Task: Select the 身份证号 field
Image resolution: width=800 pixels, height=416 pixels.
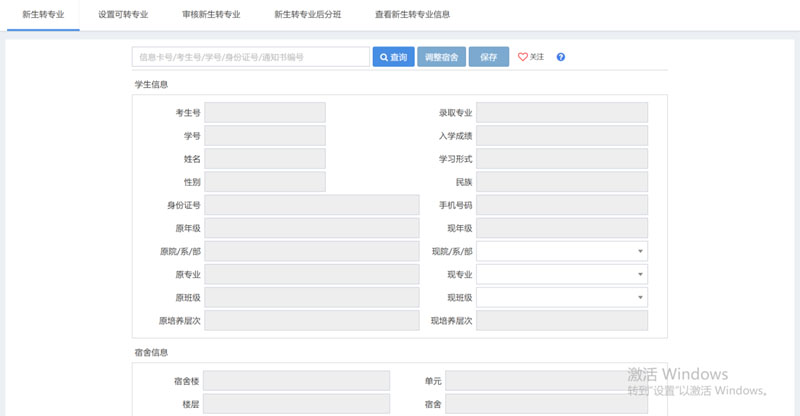Action: 311,205
